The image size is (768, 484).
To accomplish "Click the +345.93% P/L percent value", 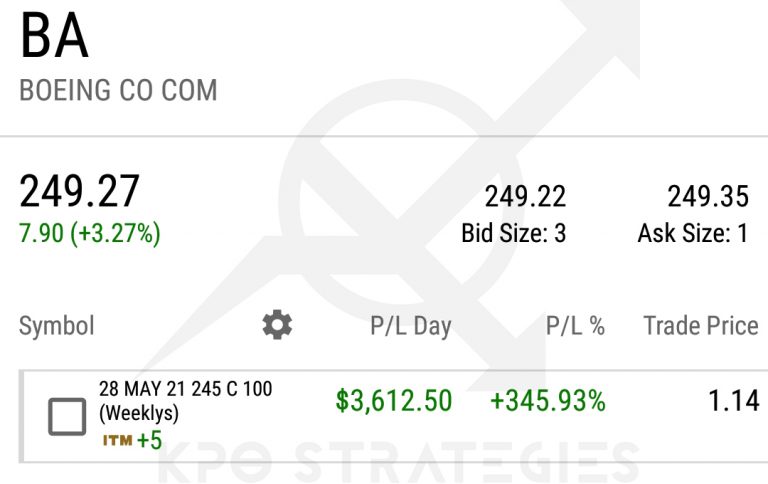I will pos(547,401).
